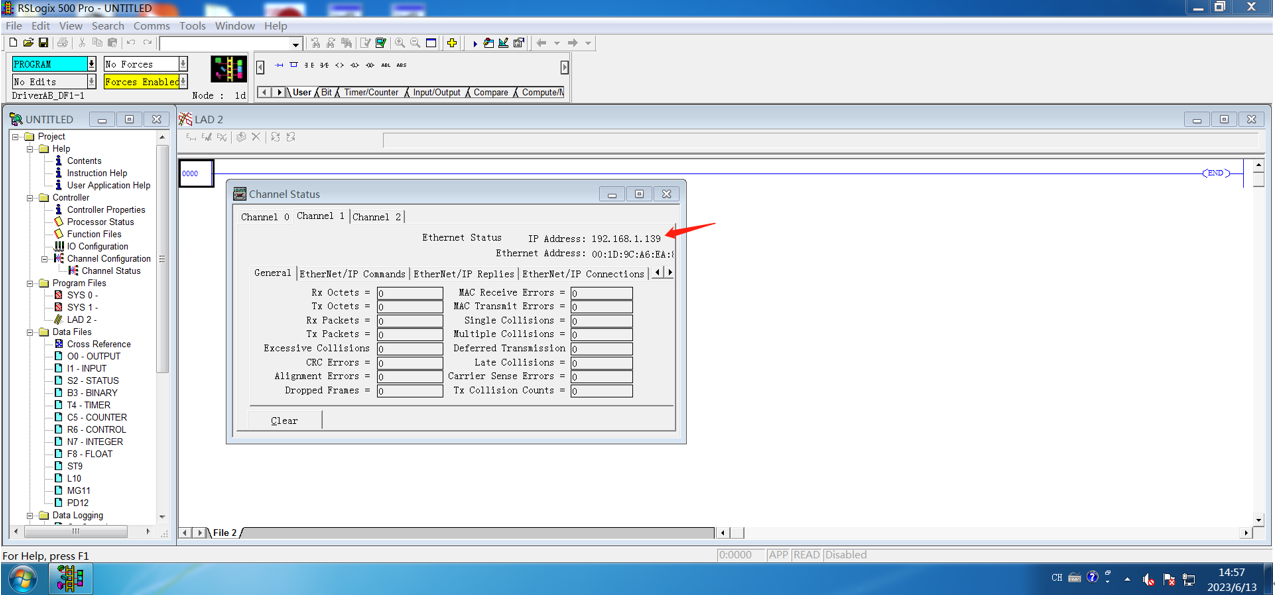This screenshot has width=1275, height=595.
Task: Collapse the Channel Configuration node
Action: click(44, 259)
